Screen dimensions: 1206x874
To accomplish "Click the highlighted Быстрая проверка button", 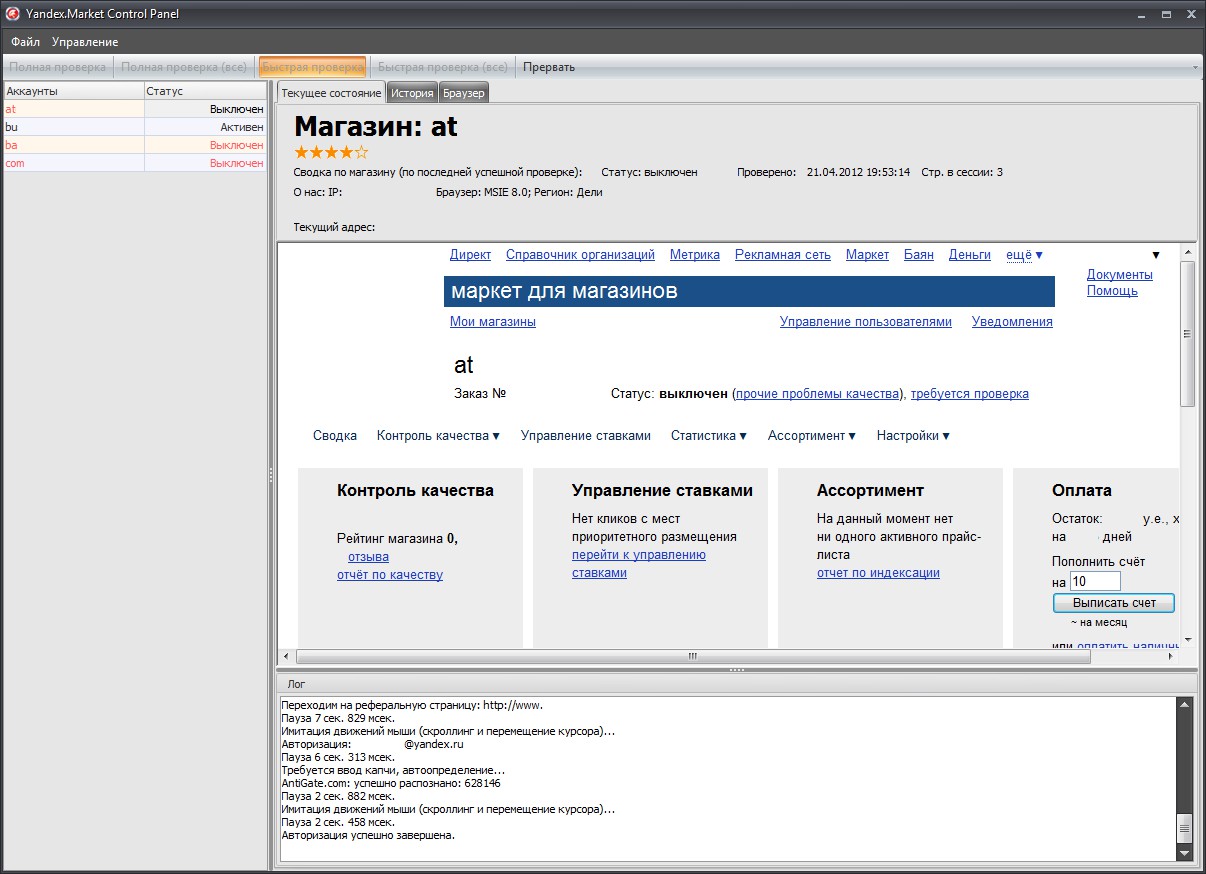I will [313, 67].
